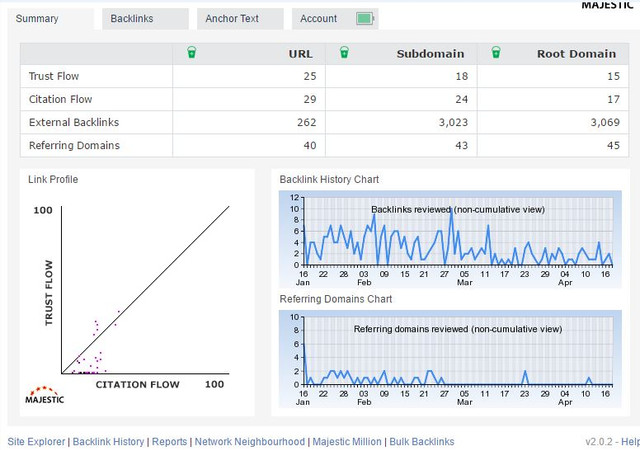Image resolution: width=640 pixels, height=450 pixels.
Task: Click the Referring Domains Chart graph
Action: point(450,359)
